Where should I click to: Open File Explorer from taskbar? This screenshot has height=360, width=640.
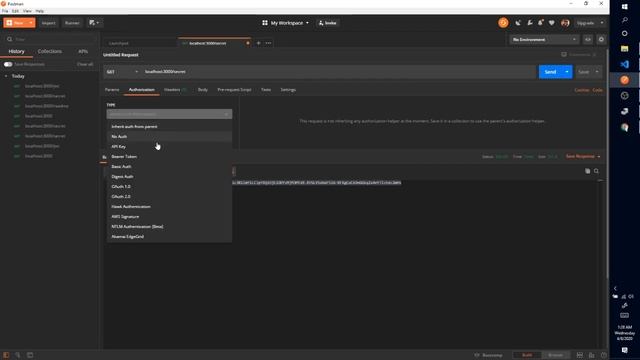point(624,49)
